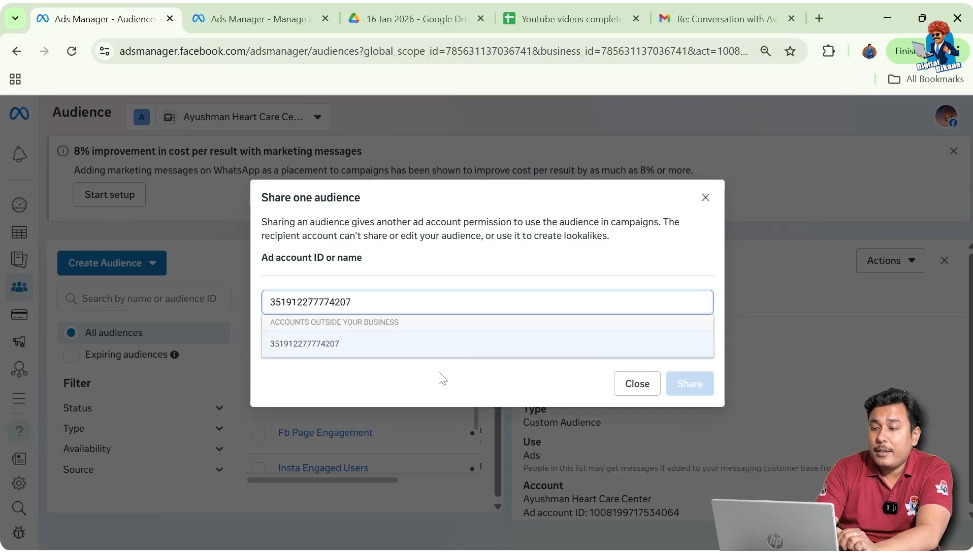Switch to the Gmail conversation tab
This screenshot has width=973, height=553.
point(727,19)
